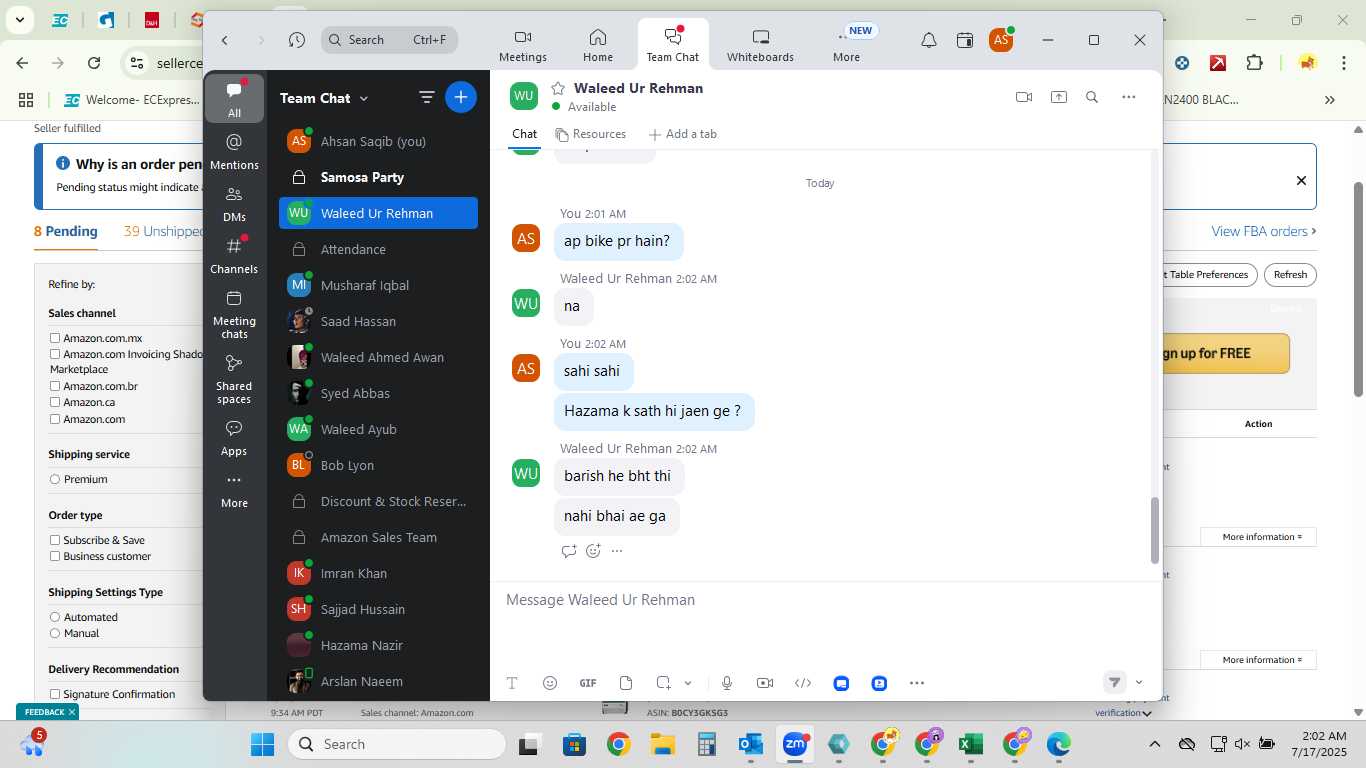Switch to the Meetings tab
Screen dimensions: 1366x768
[x=523, y=45]
